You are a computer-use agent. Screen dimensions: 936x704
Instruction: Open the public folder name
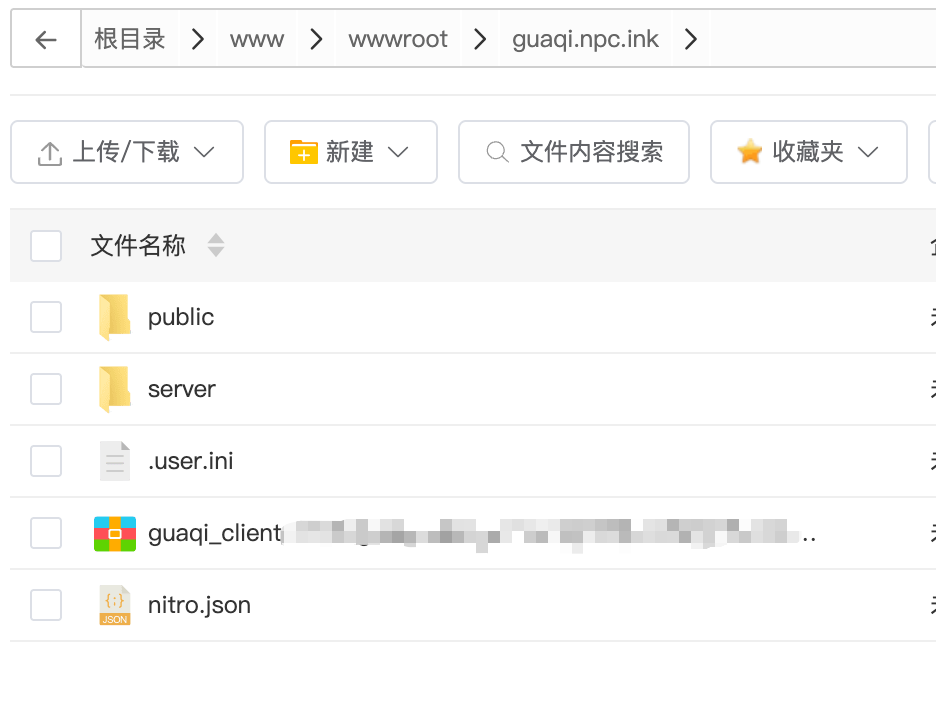click(181, 317)
